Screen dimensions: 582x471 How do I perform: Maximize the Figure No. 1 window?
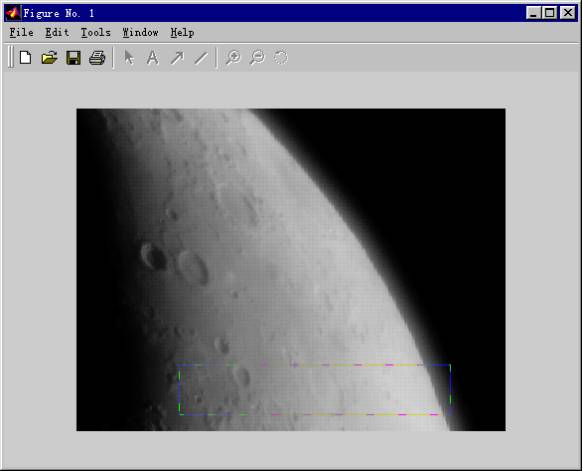point(549,13)
